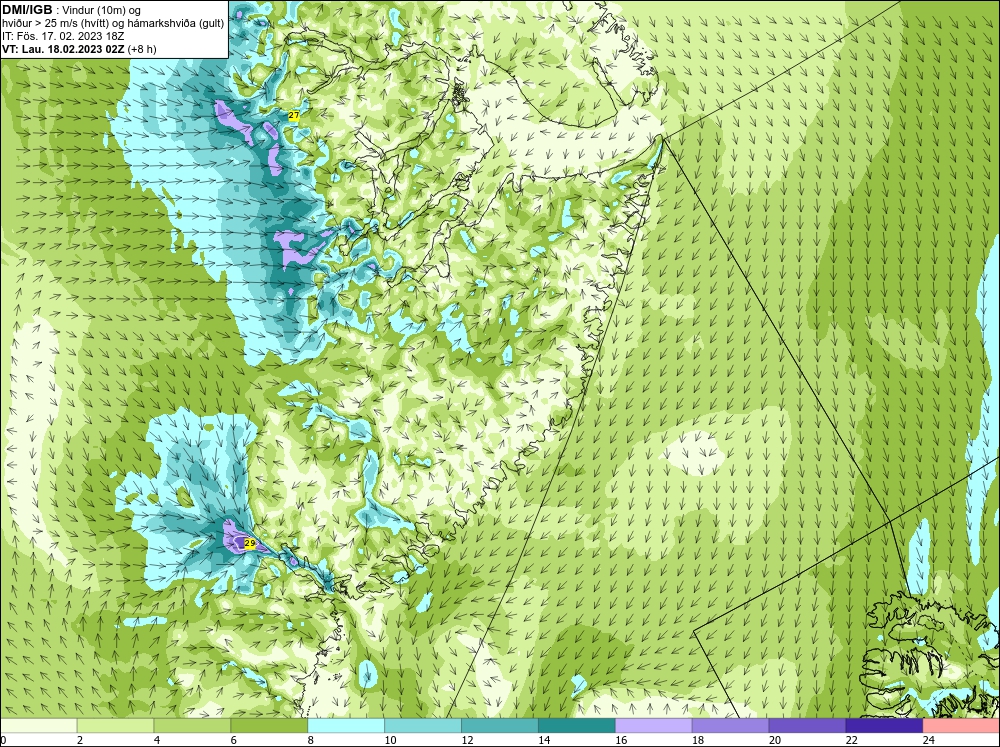Screen dimensions: 1000x747
Task: Click the legend text mentioning hviður > 25 m/s
Action: pos(113,24)
